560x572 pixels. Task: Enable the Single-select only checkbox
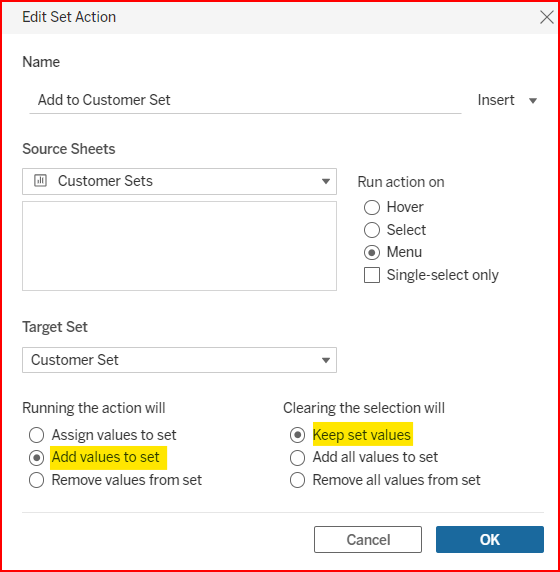click(x=372, y=275)
